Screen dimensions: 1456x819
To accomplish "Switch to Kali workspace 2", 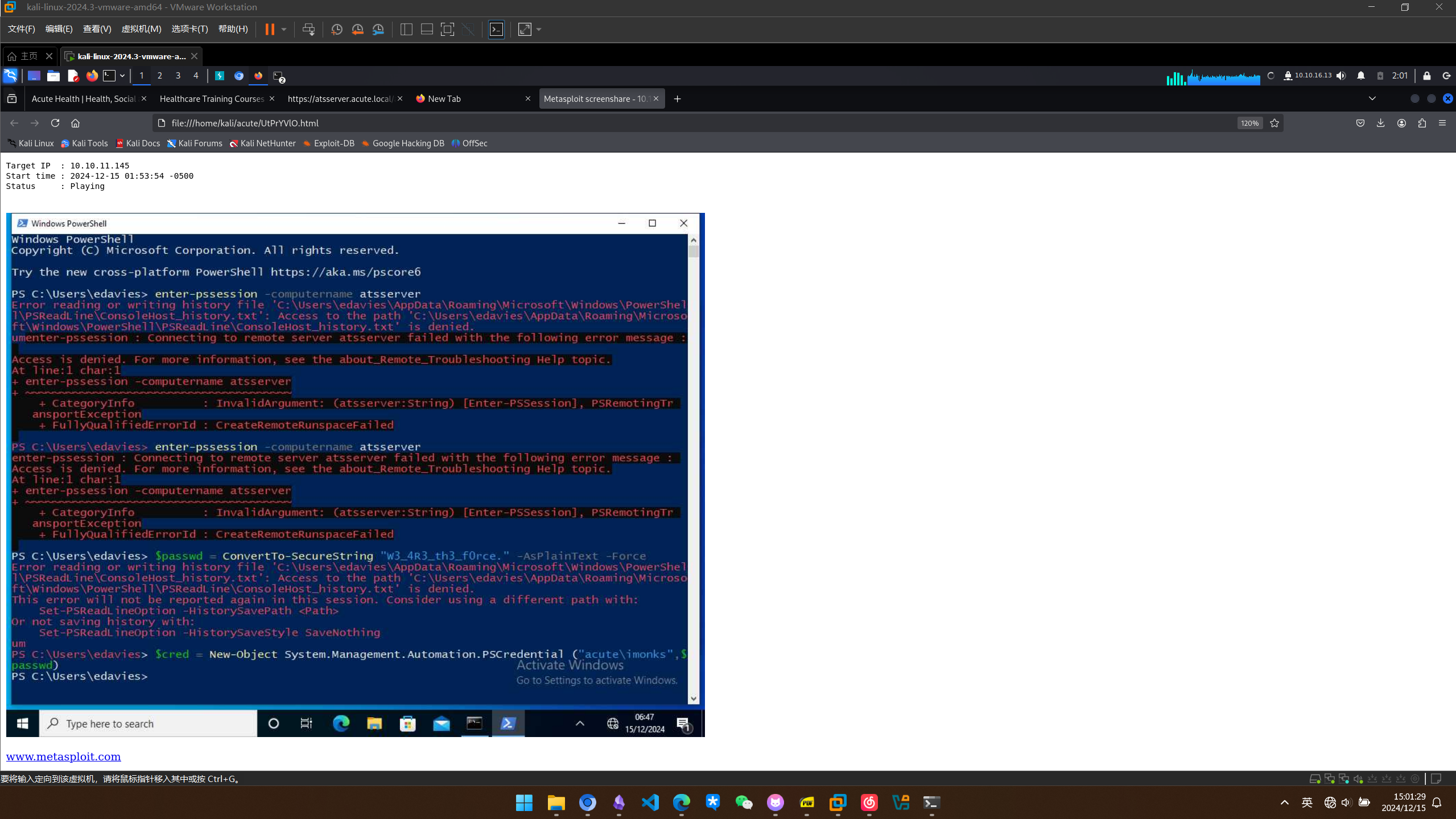I will point(160,76).
